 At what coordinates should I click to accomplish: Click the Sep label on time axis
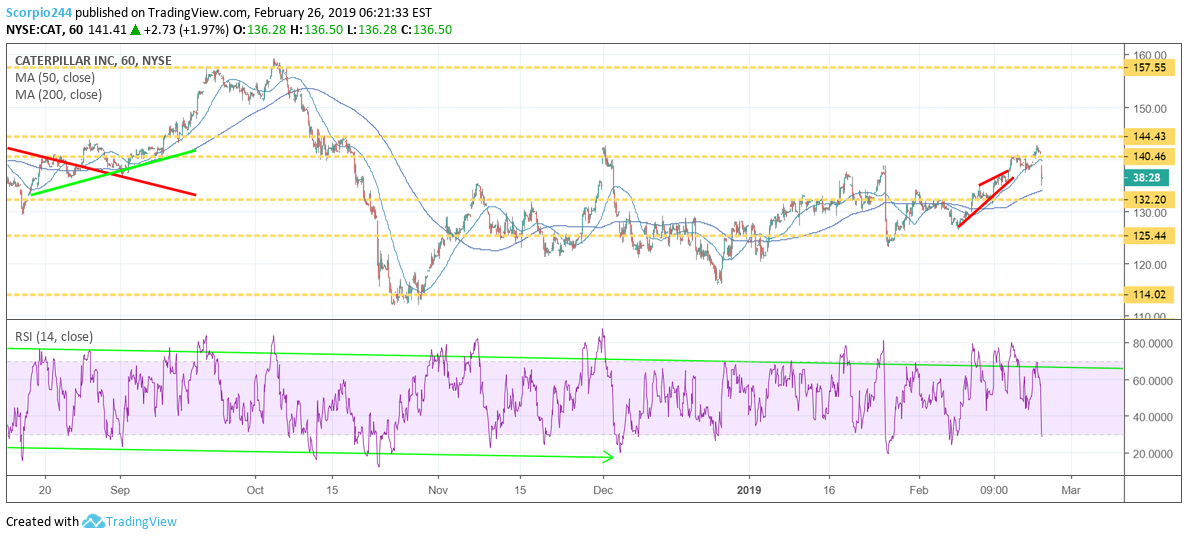pyautogui.click(x=120, y=490)
